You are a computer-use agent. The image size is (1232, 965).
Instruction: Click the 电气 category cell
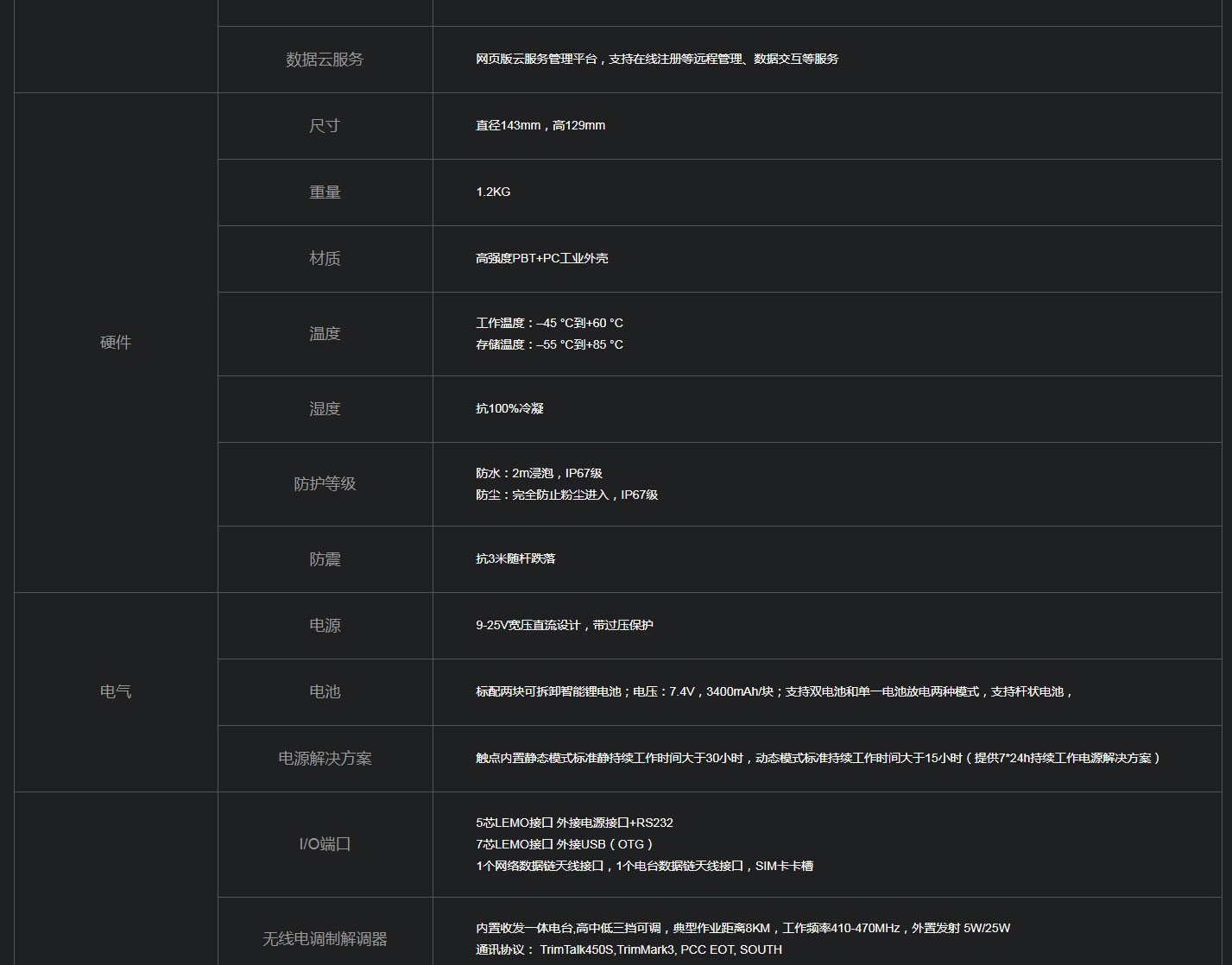(116, 692)
